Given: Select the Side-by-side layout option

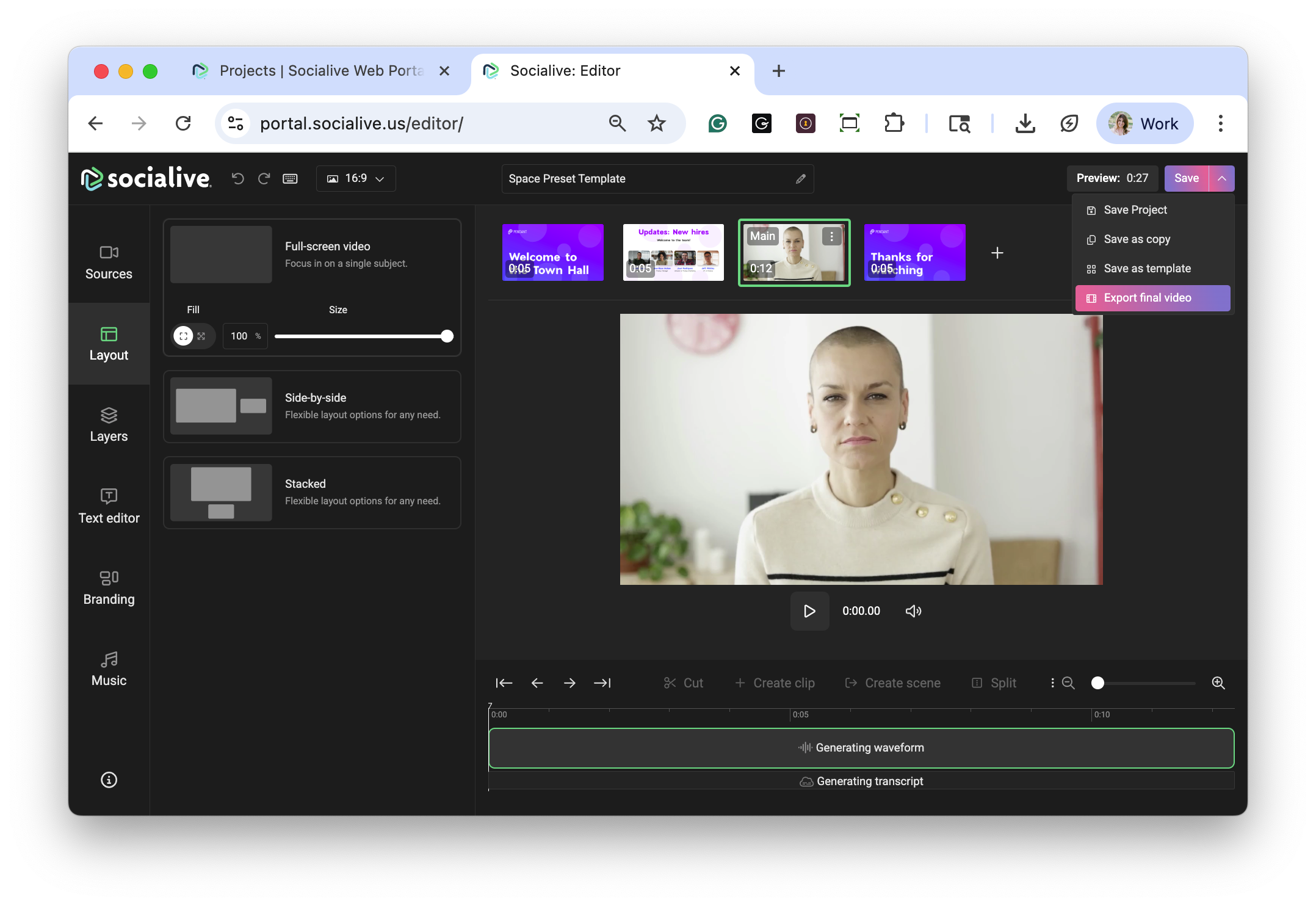Looking at the screenshot, I should click(x=312, y=406).
